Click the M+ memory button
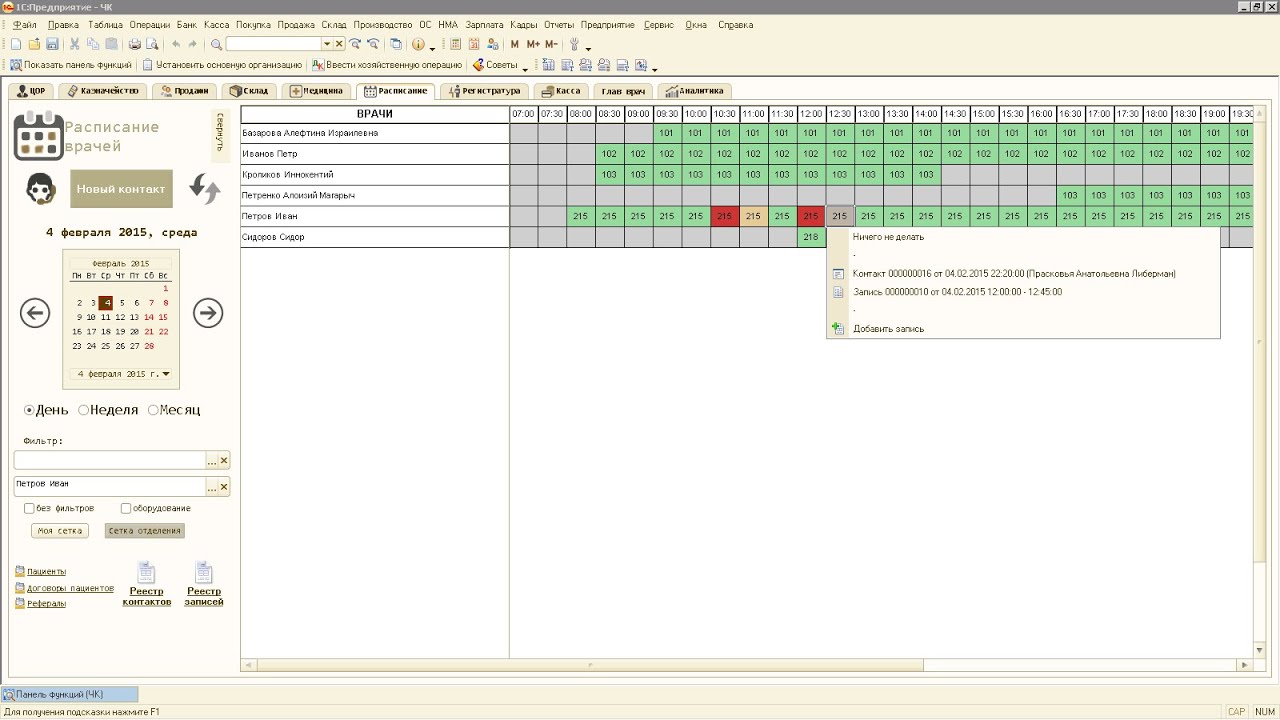This screenshot has width=1280, height=720. [533, 44]
